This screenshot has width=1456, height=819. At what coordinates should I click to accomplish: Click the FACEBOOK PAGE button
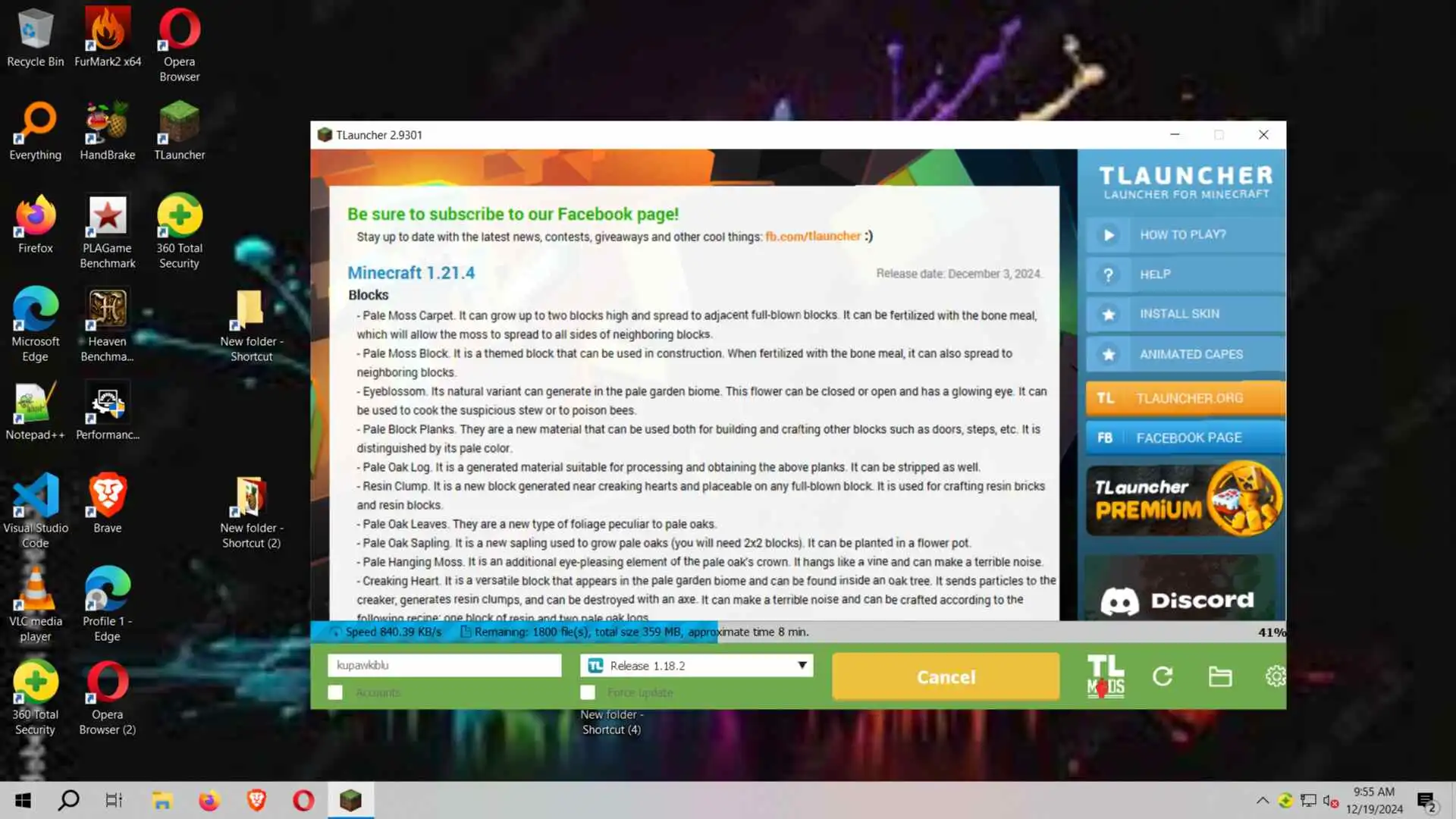[x=1185, y=438]
